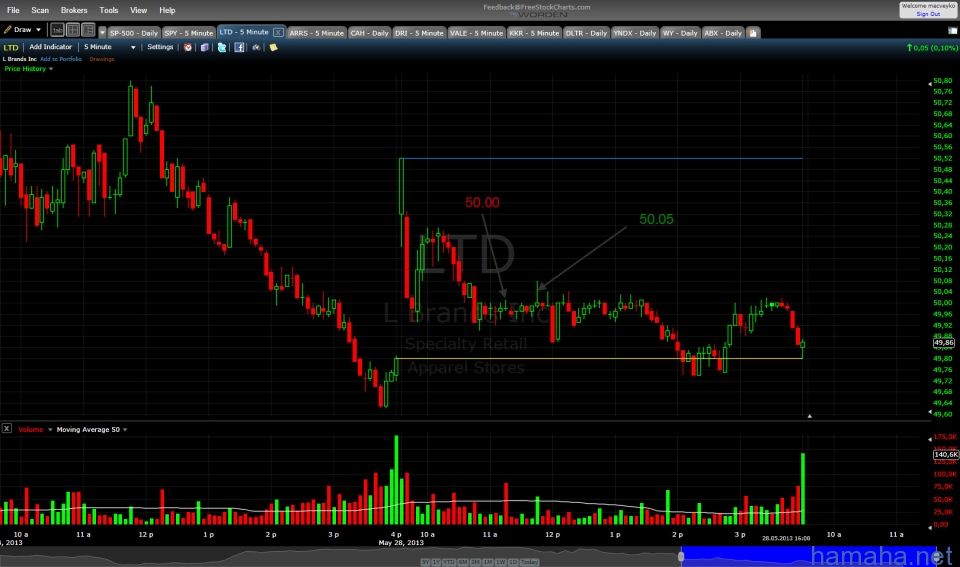The width and height of the screenshot is (960, 567).
Task: Click the 0,05 (0,10%) price change
Action: click(x=932, y=47)
